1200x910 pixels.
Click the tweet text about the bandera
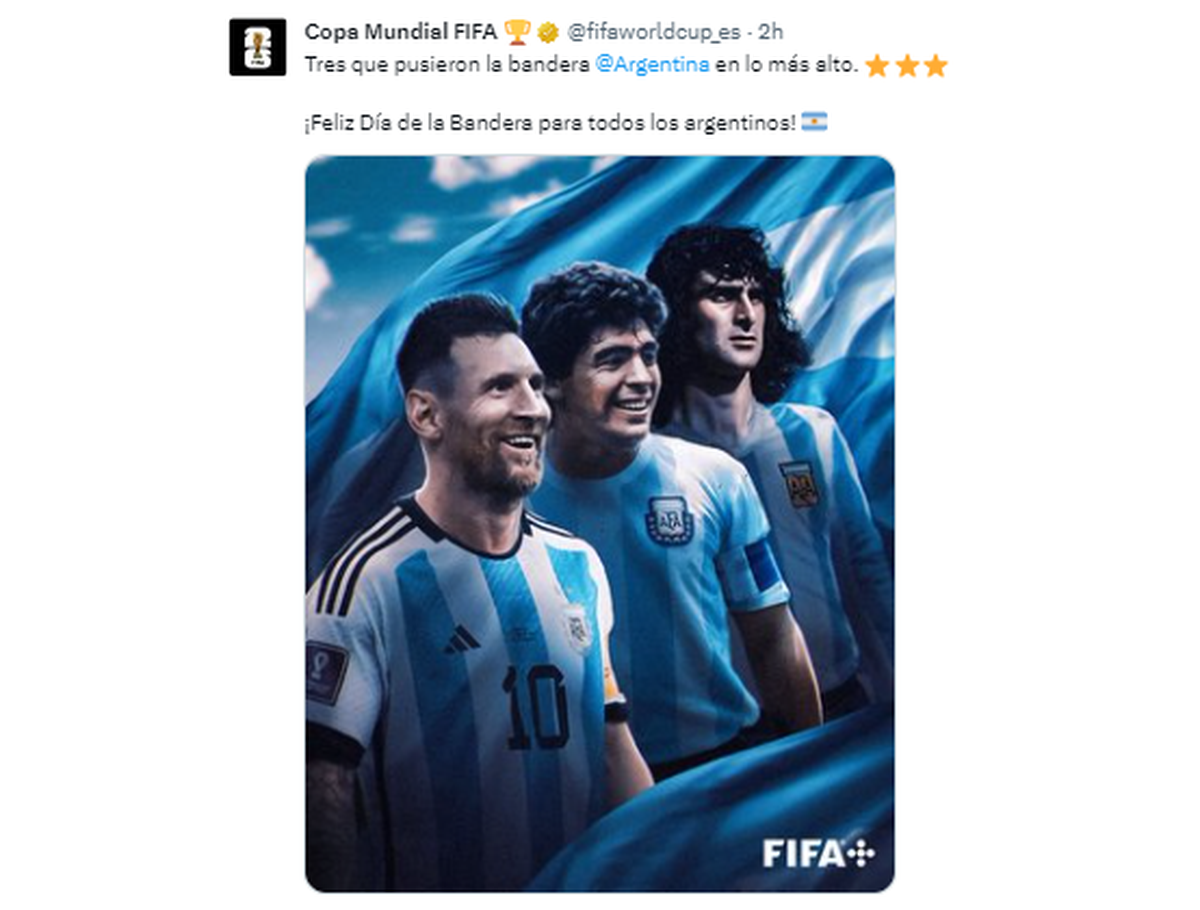coord(580,65)
